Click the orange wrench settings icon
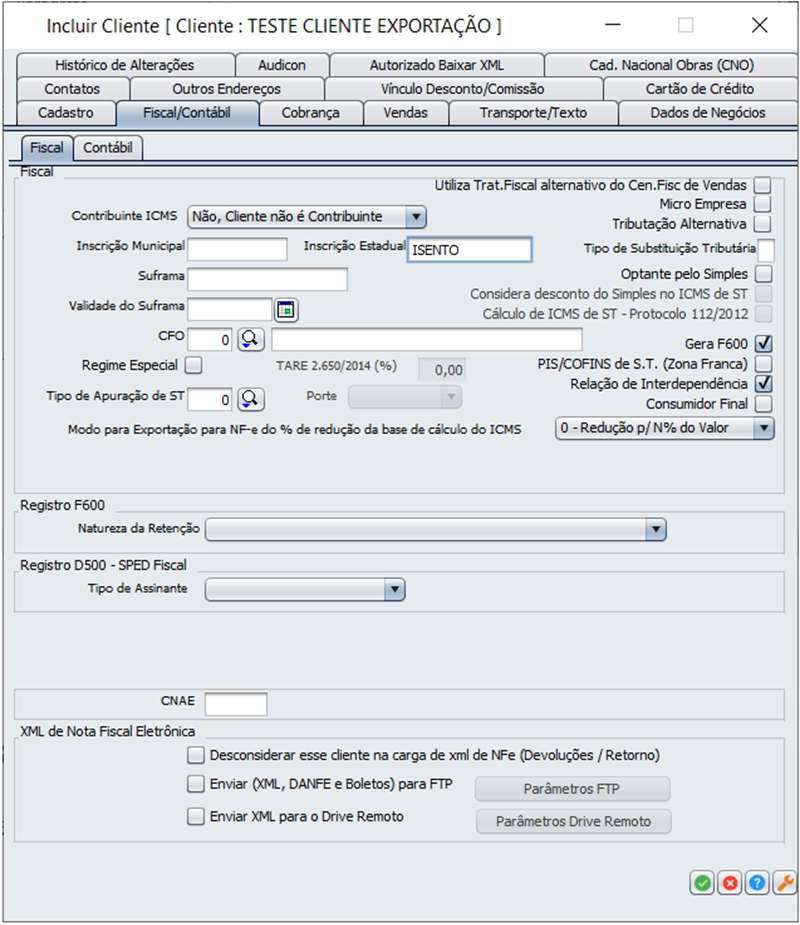 click(x=786, y=883)
